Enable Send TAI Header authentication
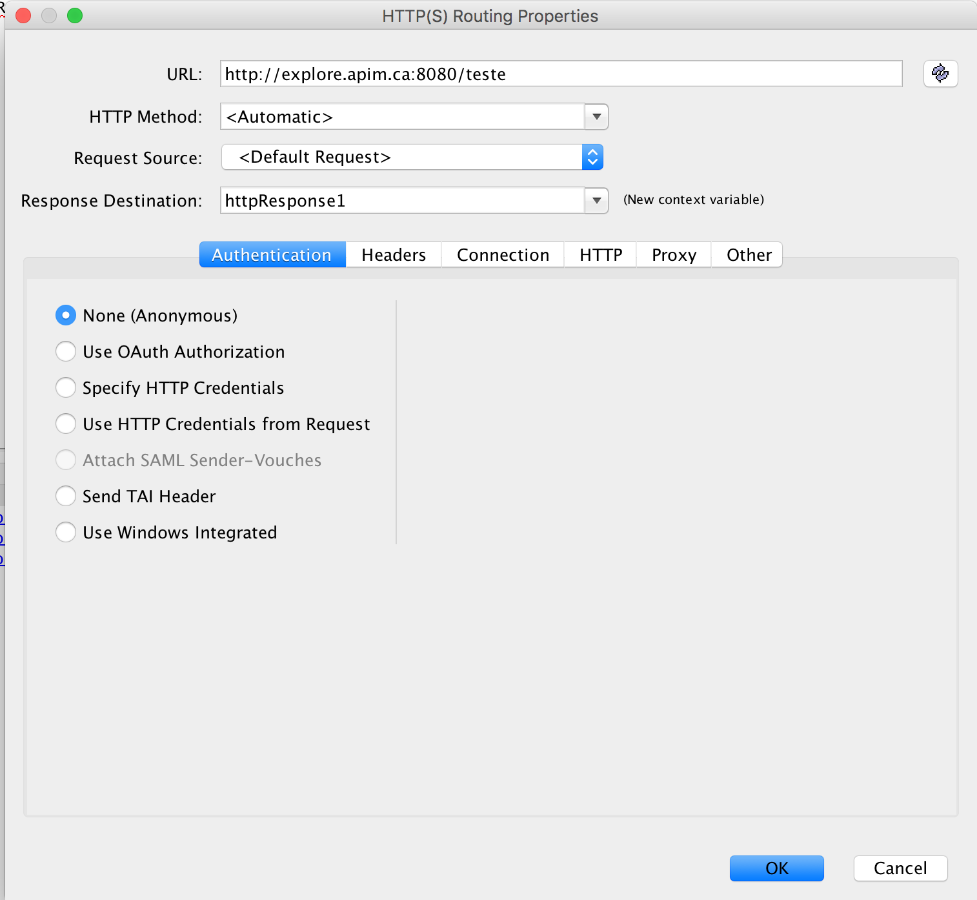The height and width of the screenshot is (900, 977). 65,495
